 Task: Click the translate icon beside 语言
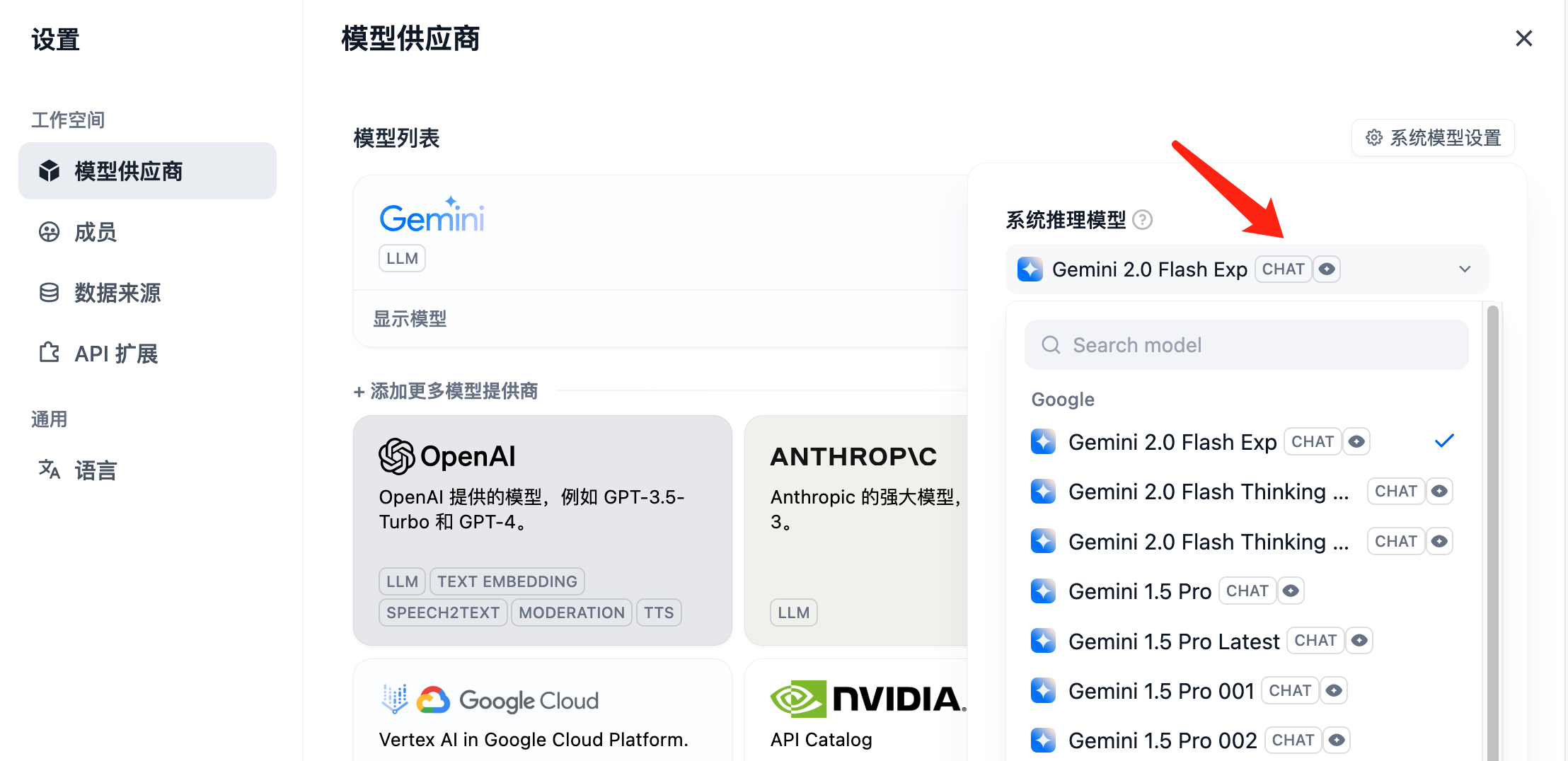coord(49,469)
